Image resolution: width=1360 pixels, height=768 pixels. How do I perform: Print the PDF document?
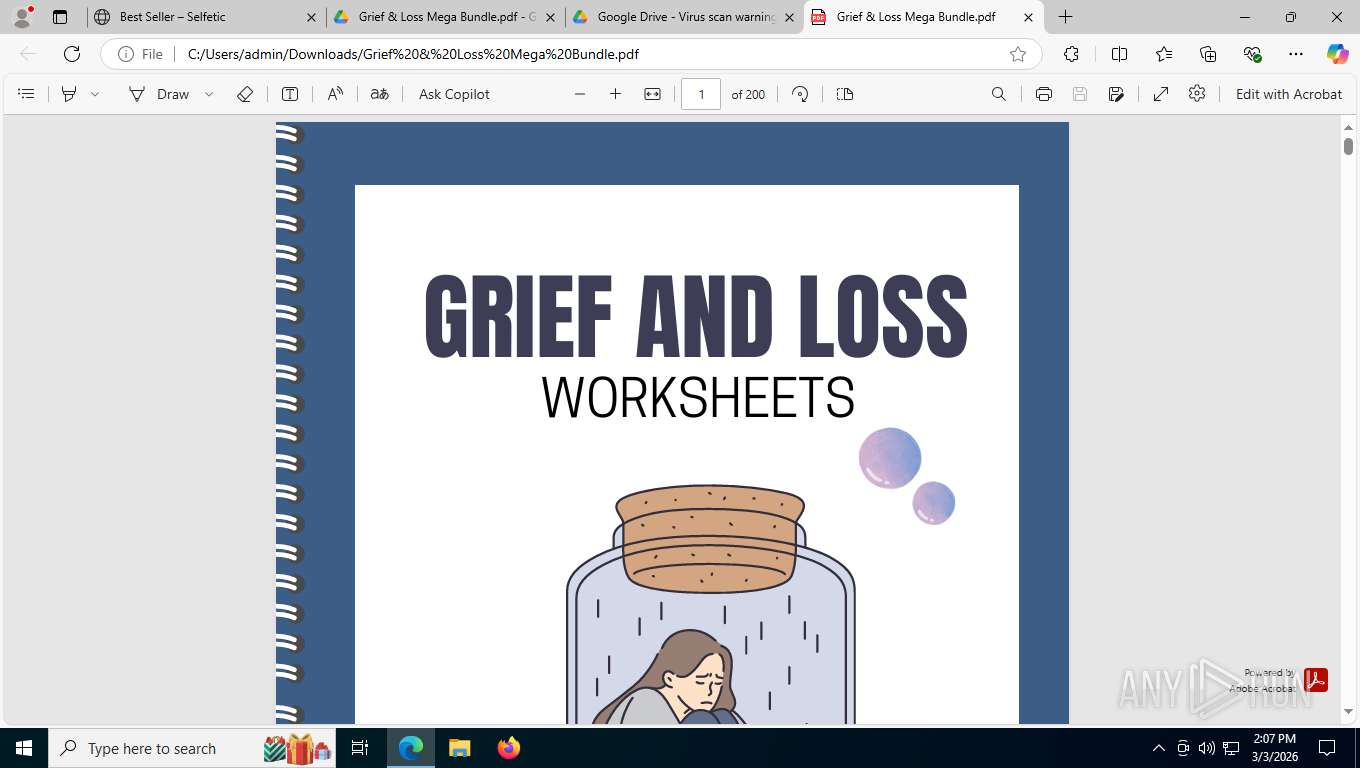click(1044, 94)
